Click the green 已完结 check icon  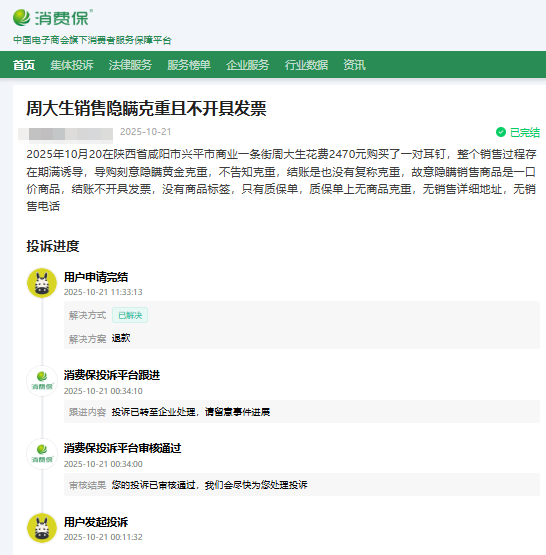[x=501, y=132]
